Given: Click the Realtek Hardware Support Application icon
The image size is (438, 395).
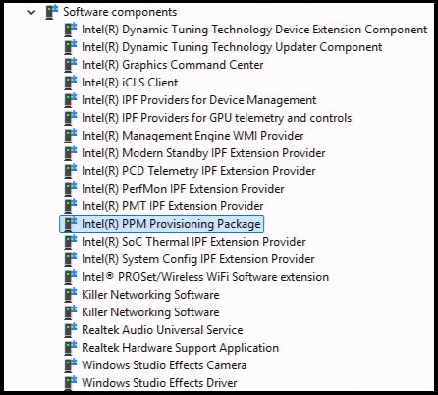Looking at the screenshot, I should coord(71,348).
